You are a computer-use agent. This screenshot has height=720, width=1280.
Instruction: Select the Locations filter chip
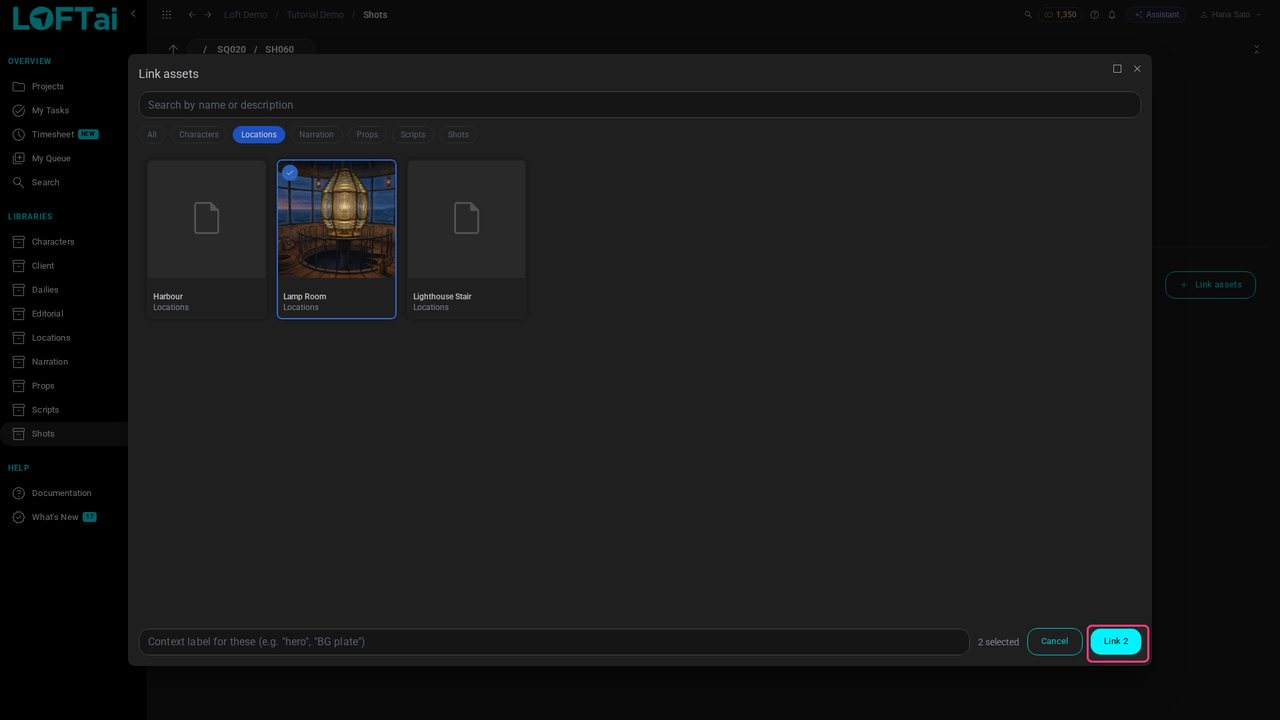(x=259, y=135)
